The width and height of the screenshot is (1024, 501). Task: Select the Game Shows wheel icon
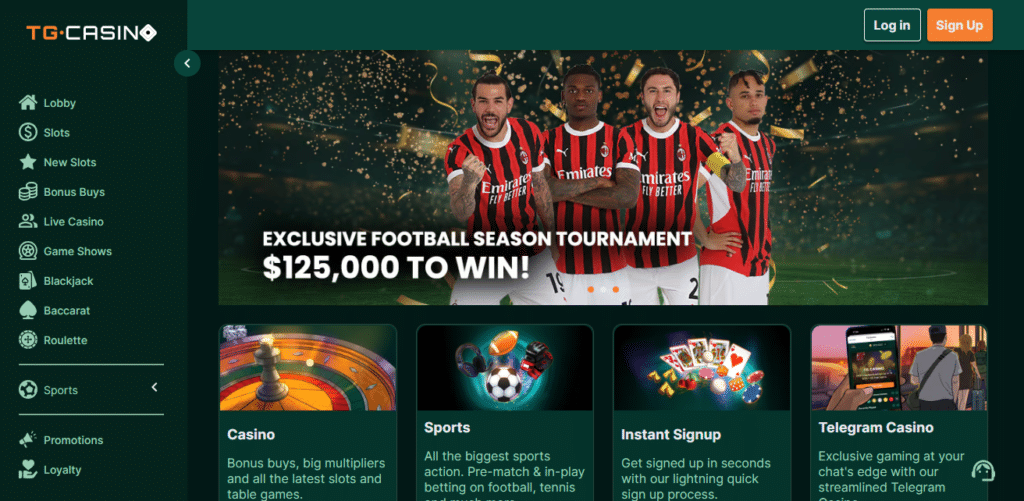click(x=27, y=251)
